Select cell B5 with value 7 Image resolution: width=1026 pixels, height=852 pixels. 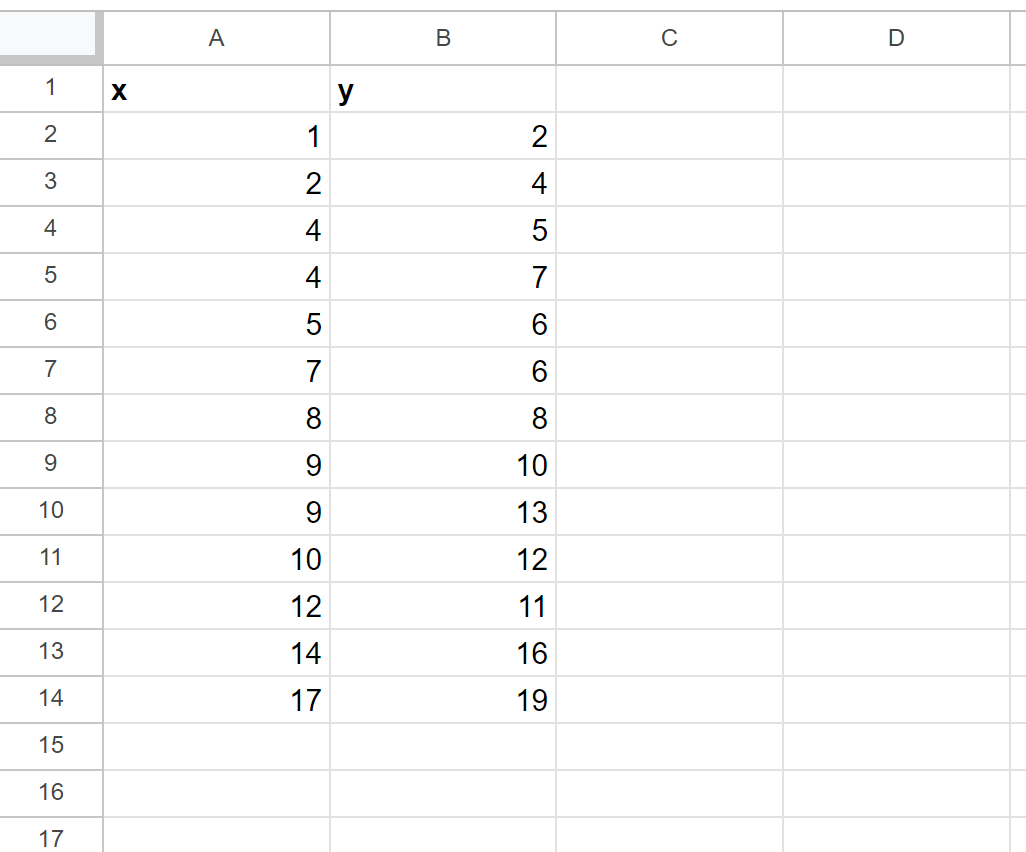coord(443,277)
